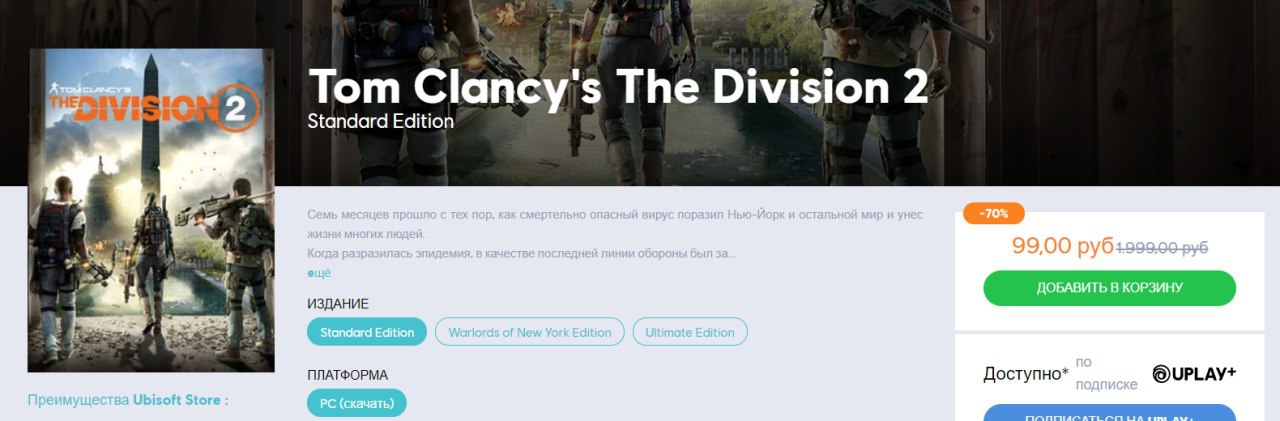Click The Division 2 logo on cover art
This screenshot has height=421, width=1280.
153,104
